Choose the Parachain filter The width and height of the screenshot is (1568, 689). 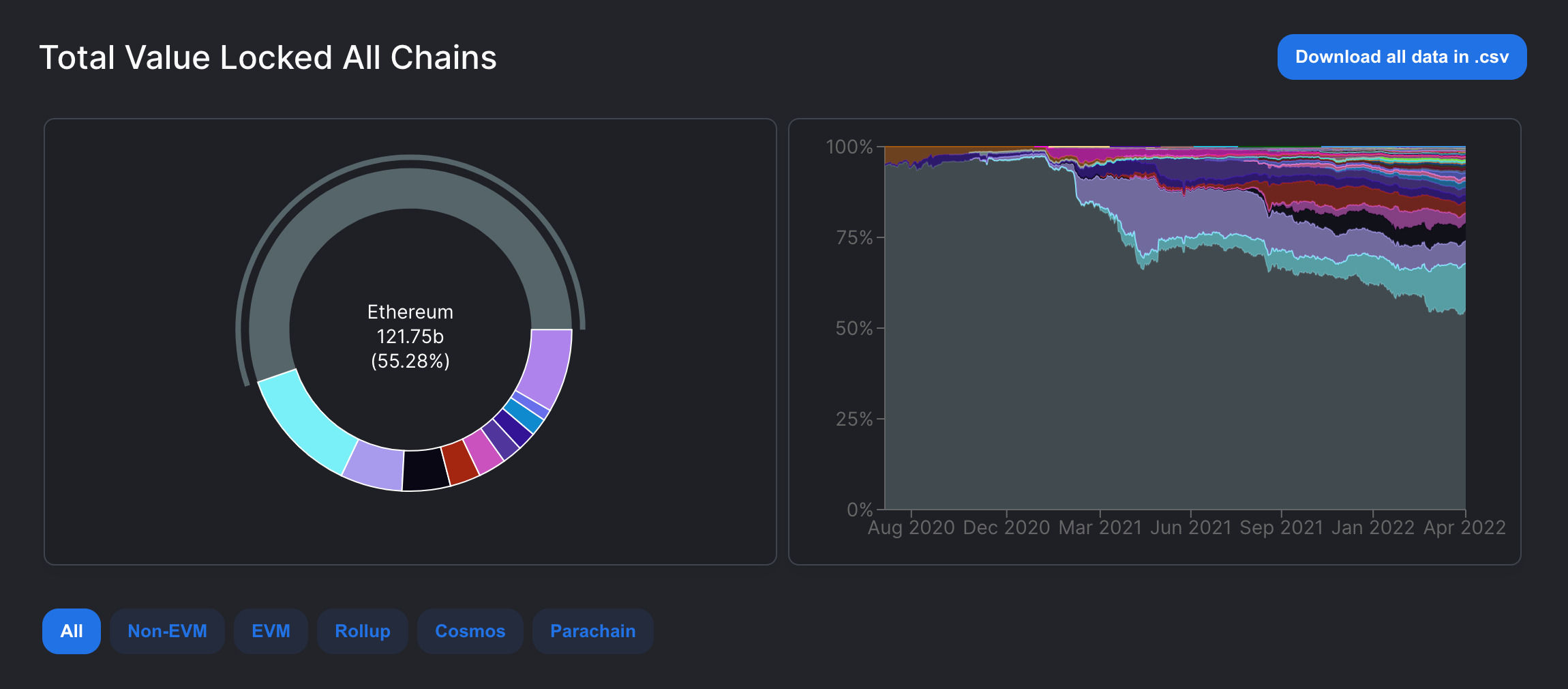pyautogui.click(x=593, y=631)
